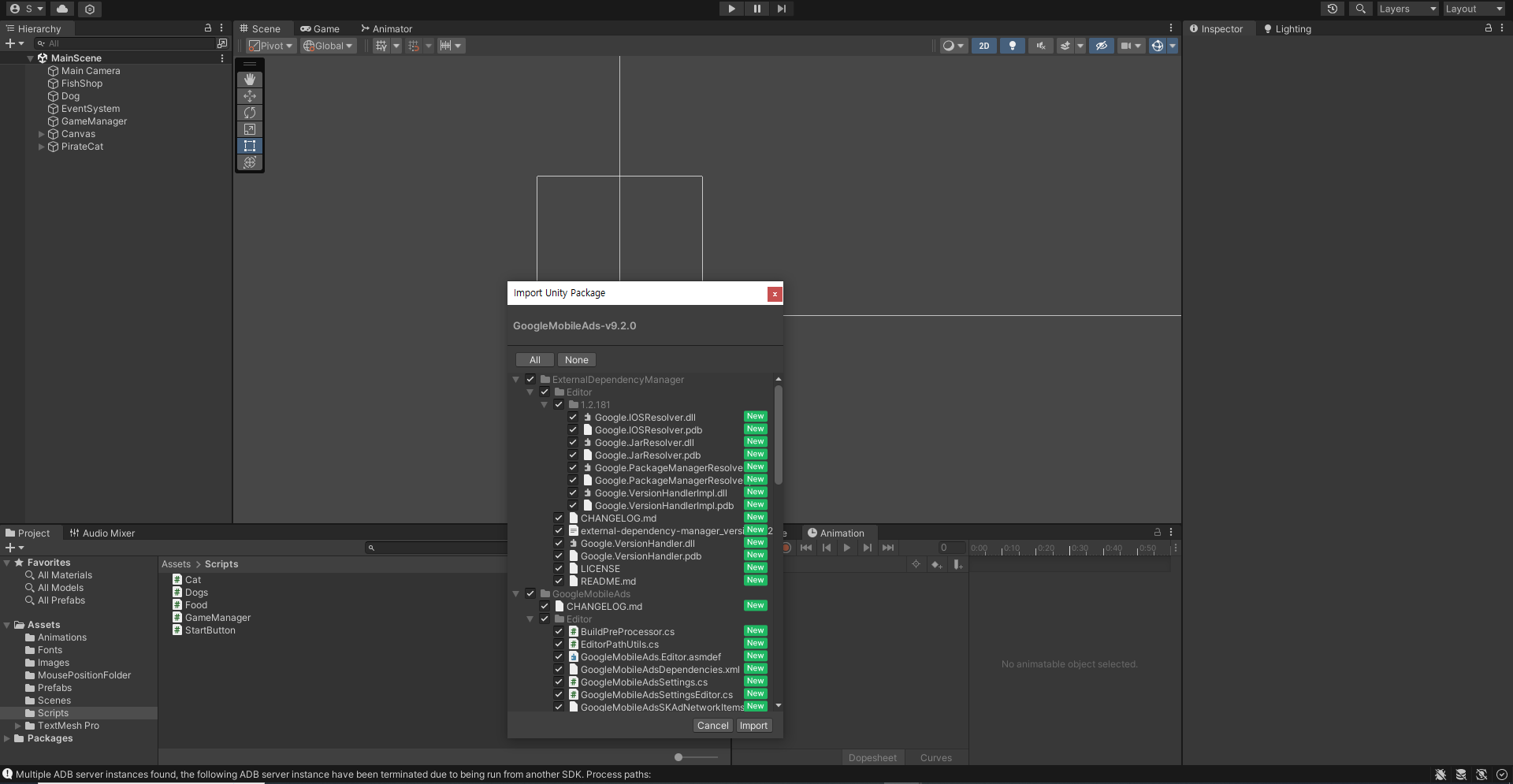Click All to select every package item
Screen dimensions: 1513x784
[535, 360]
